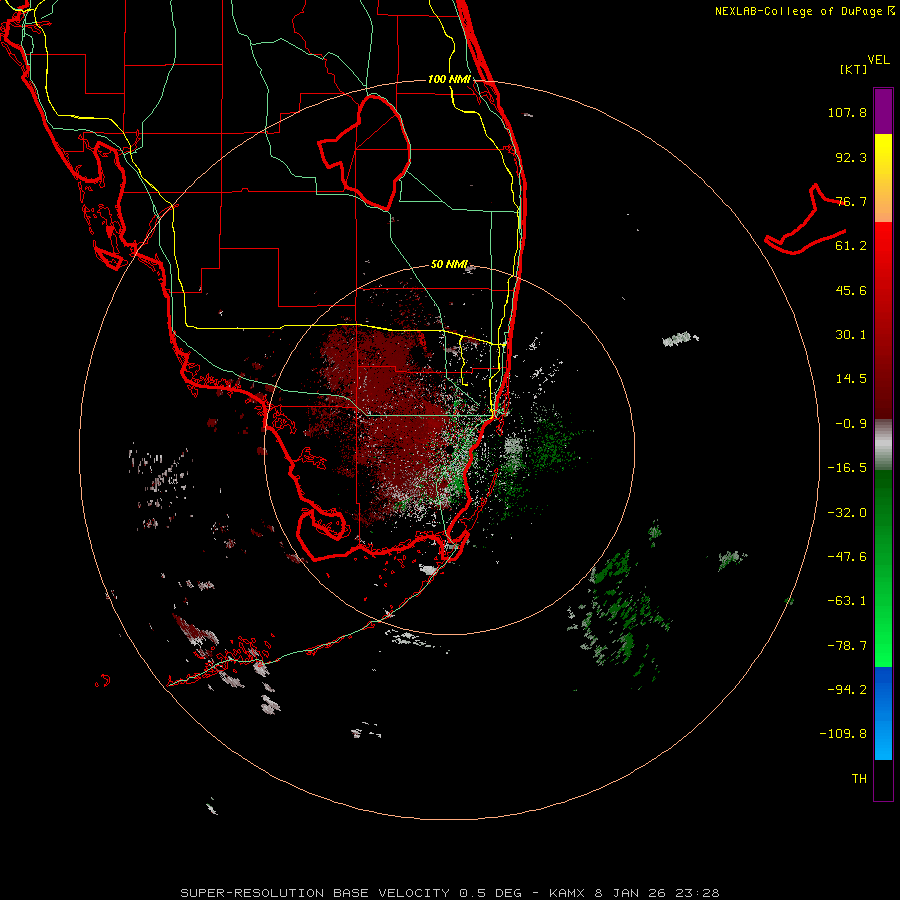Click the [KT] units label
900x900 pixels.
pos(854,69)
